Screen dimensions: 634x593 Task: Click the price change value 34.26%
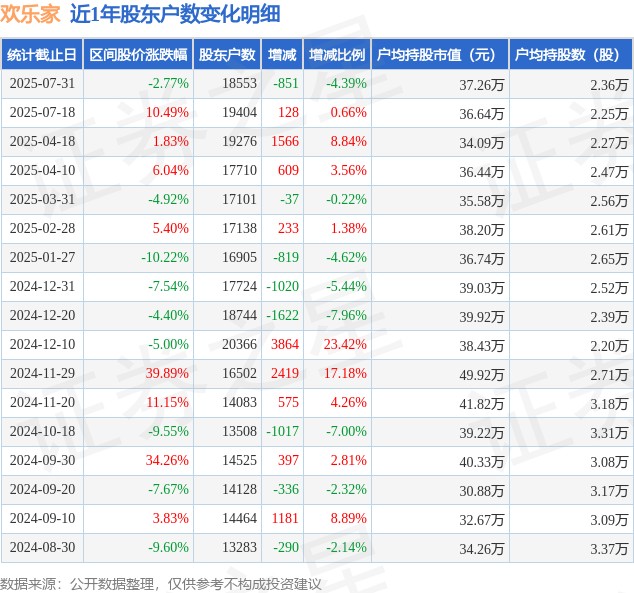pyautogui.click(x=167, y=460)
